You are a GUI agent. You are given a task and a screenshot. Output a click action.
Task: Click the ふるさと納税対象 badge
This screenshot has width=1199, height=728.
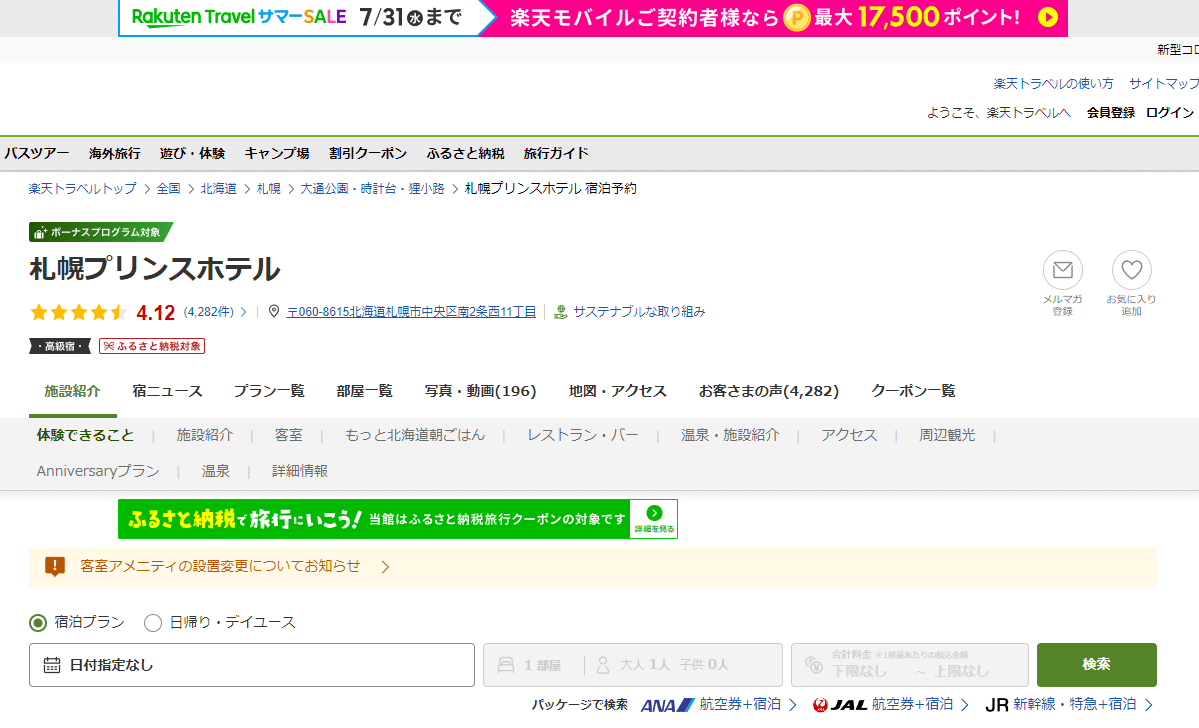point(152,346)
